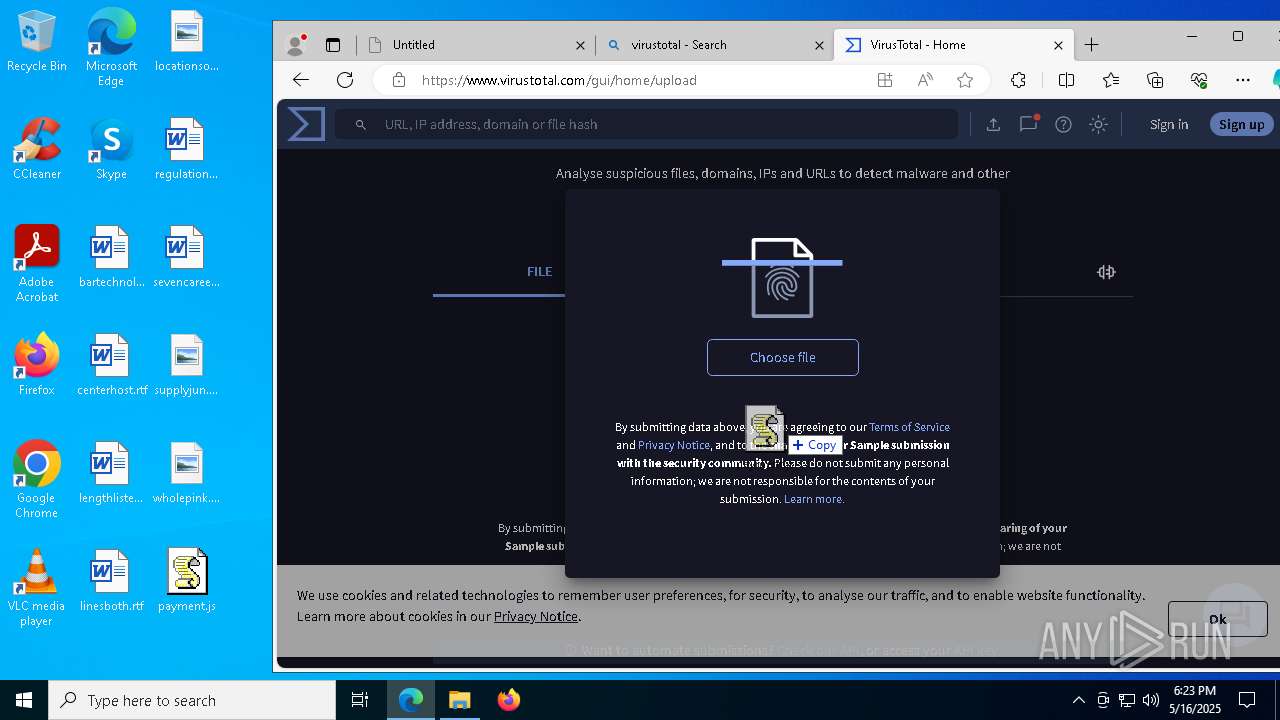Open Adobe Acrobat desktop shortcut
This screenshot has height=720, width=1280.
point(37,264)
